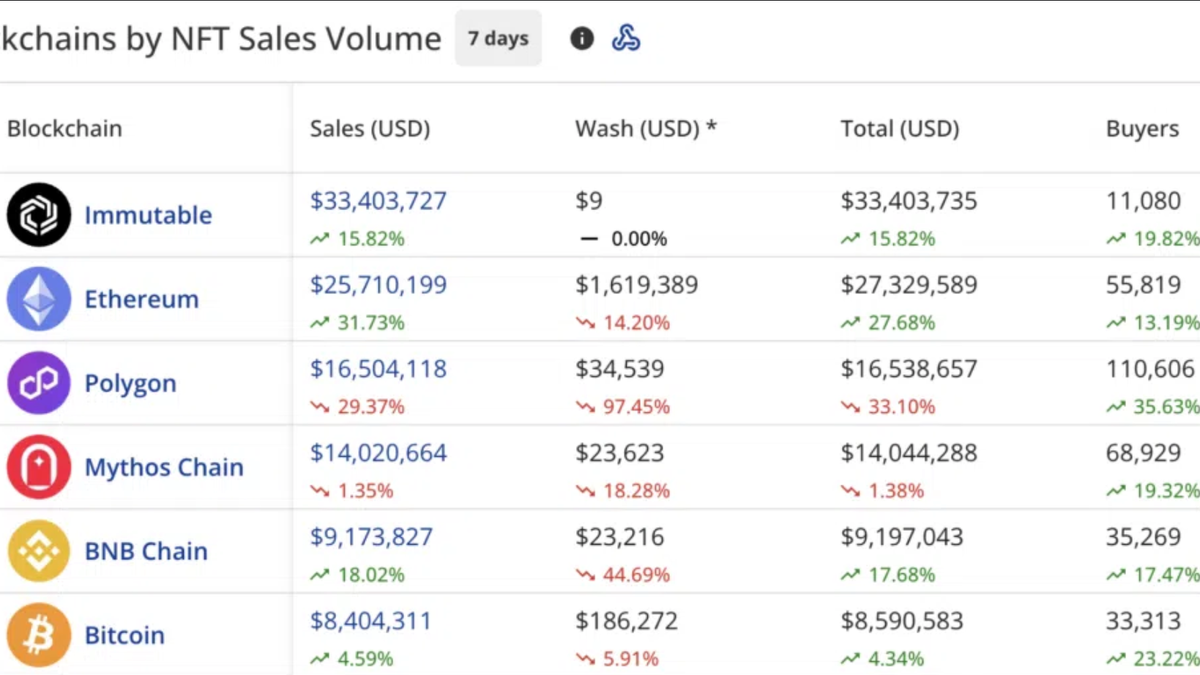Viewport: 1200px width, 675px height.
Task: Click Mythos Chain sales value $14,020,664
Action: (378, 453)
